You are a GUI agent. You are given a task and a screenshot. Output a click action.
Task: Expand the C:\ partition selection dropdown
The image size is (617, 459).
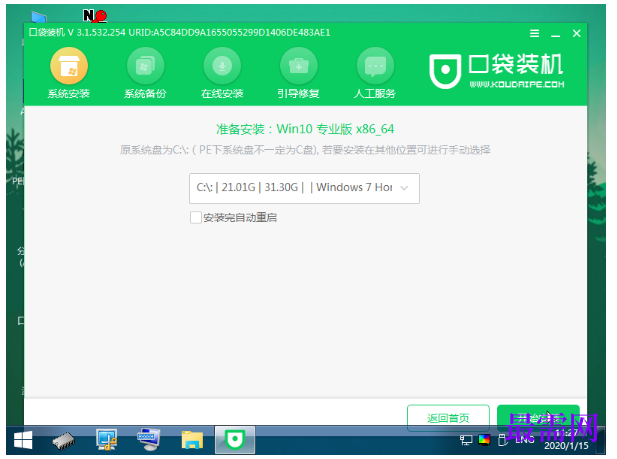(x=304, y=188)
